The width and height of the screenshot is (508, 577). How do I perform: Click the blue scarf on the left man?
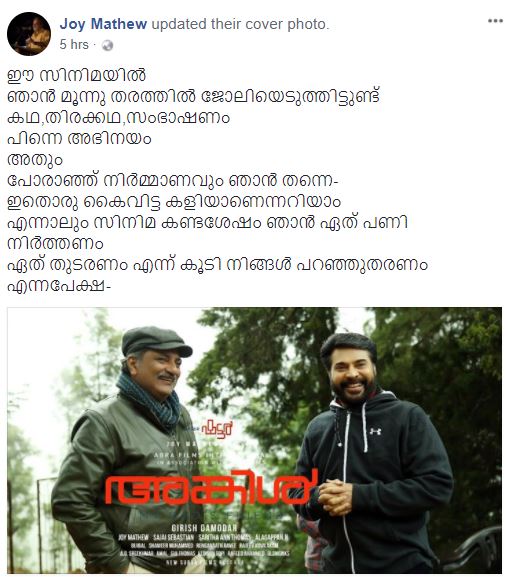pos(151,402)
